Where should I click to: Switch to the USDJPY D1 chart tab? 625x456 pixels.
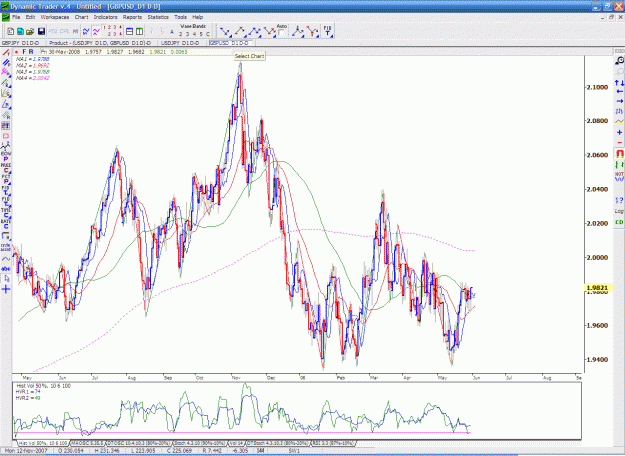pyautogui.click(x=180, y=43)
